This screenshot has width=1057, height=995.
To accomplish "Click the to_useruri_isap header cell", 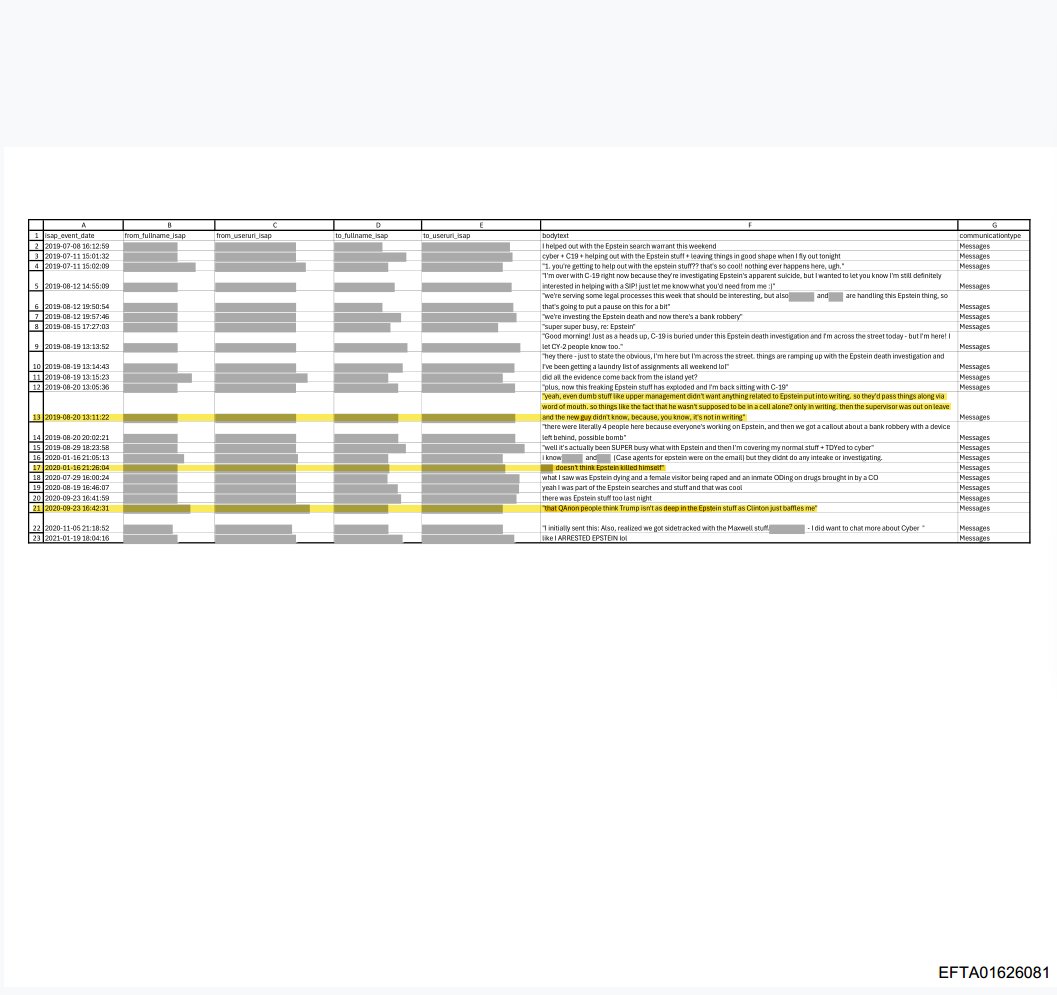I will (x=481, y=236).
